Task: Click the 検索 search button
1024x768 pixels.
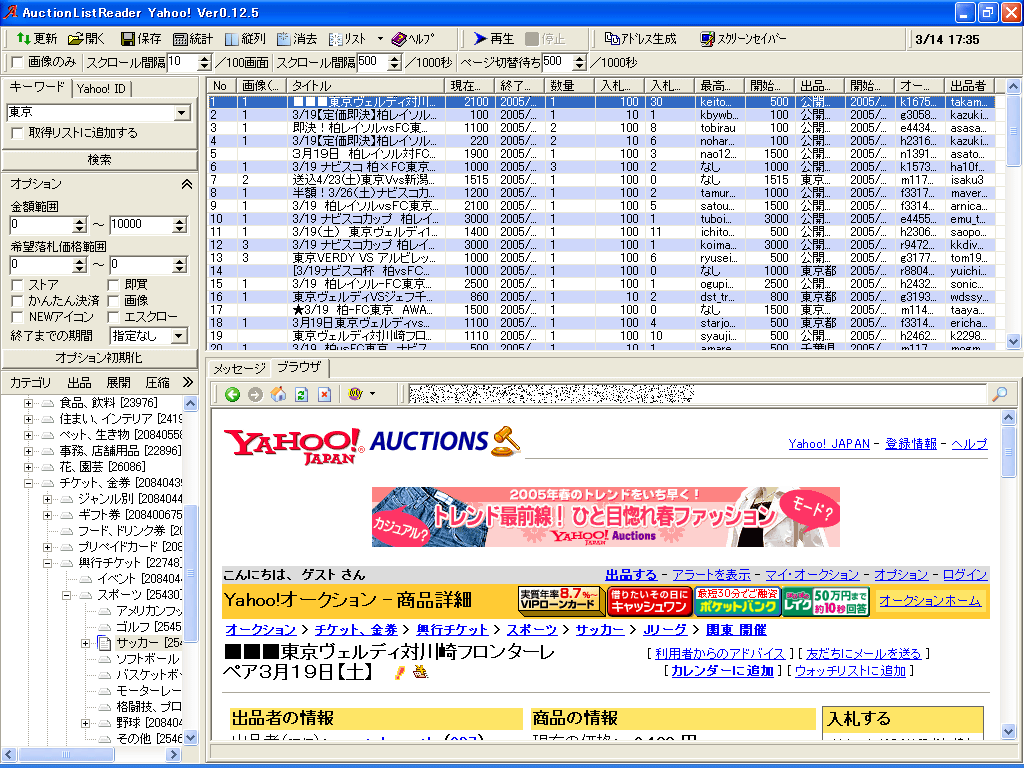Action: 100,160
